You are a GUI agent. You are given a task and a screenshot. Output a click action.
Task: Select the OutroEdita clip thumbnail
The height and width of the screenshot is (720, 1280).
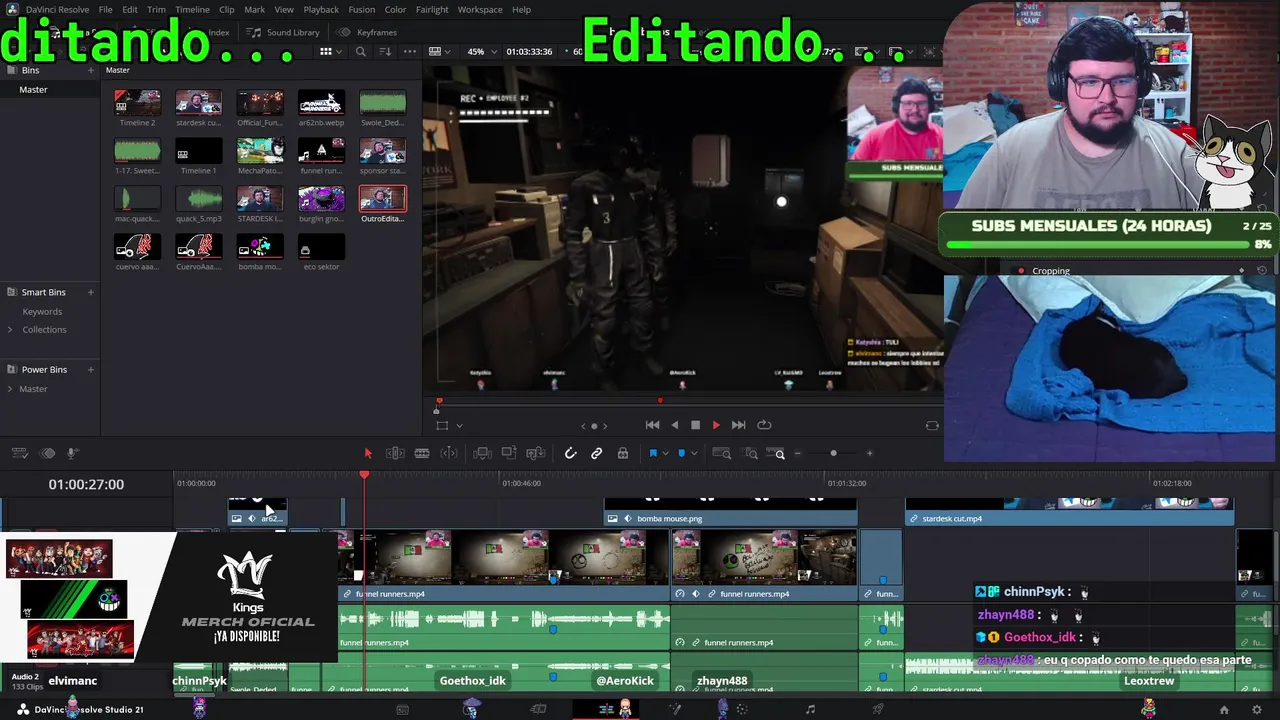[382, 199]
